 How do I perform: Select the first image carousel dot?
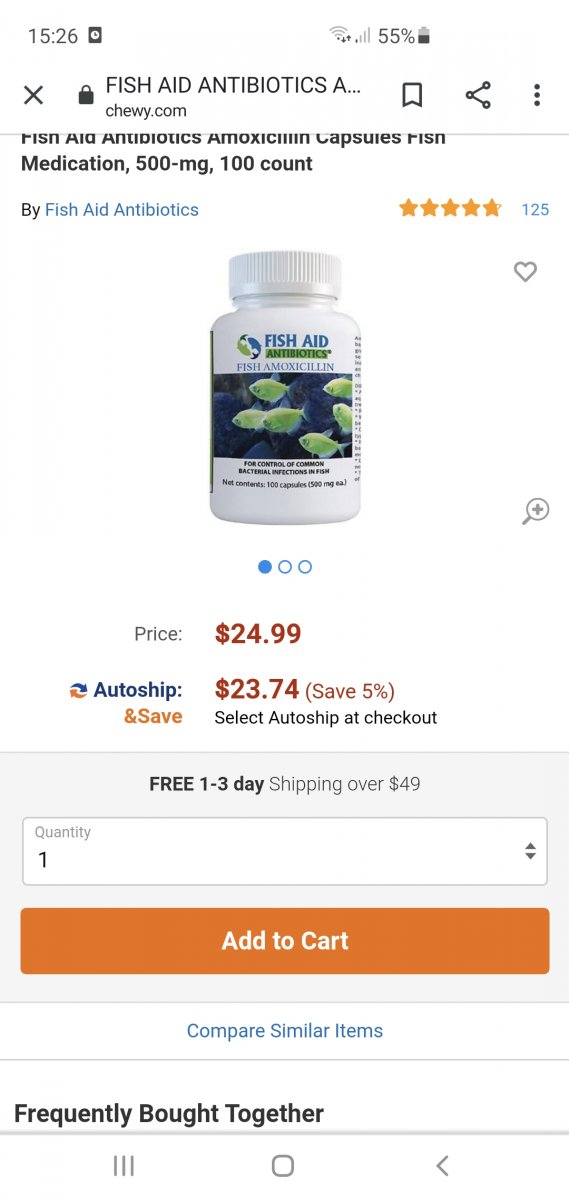(265, 567)
